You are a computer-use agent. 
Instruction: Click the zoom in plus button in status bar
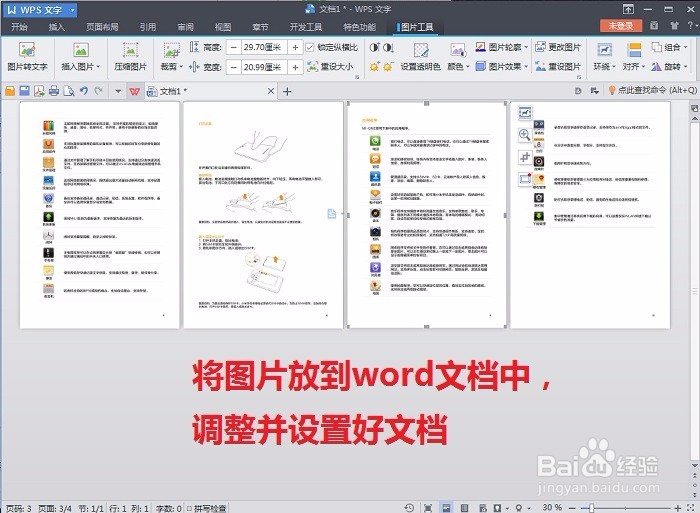point(678,508)
